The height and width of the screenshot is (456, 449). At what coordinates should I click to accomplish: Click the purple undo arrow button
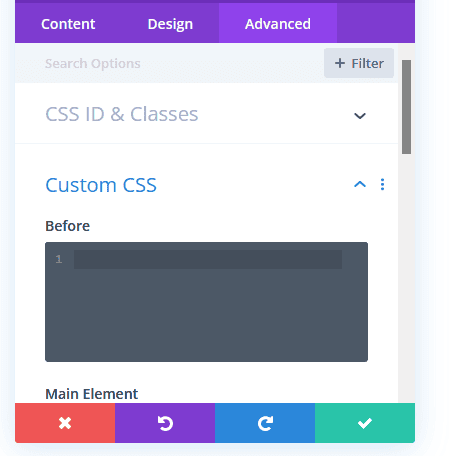click(165, 423)
